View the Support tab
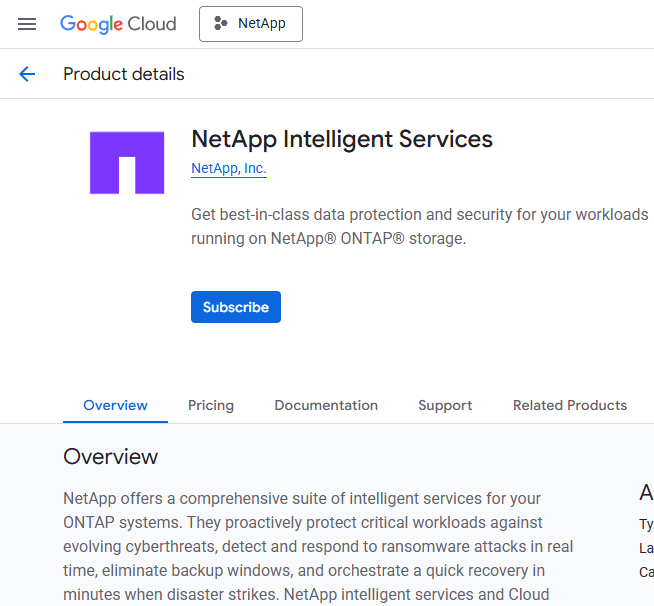This screenshot has height=606, width=654. [445, 405]
